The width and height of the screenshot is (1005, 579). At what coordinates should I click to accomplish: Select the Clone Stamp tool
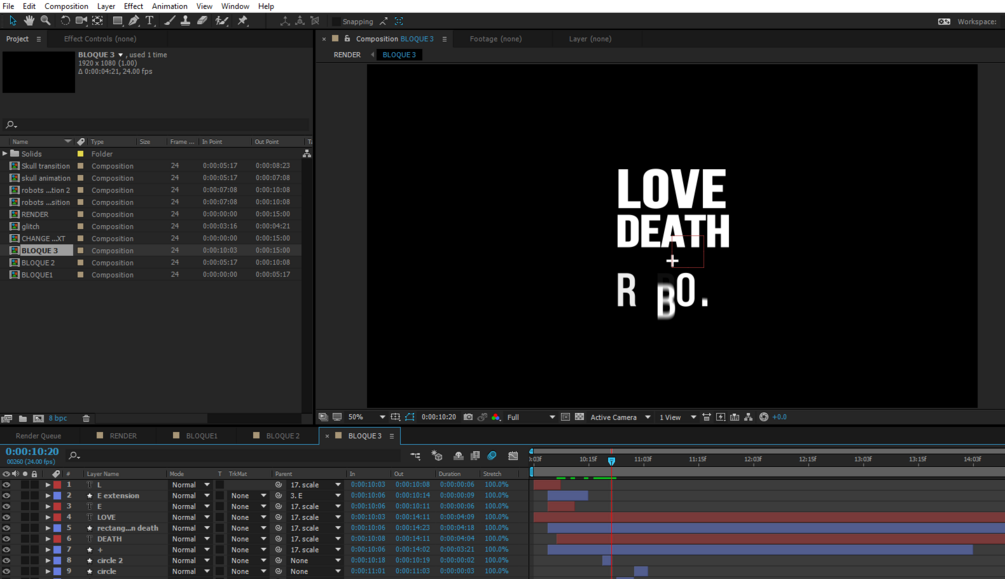185,21
